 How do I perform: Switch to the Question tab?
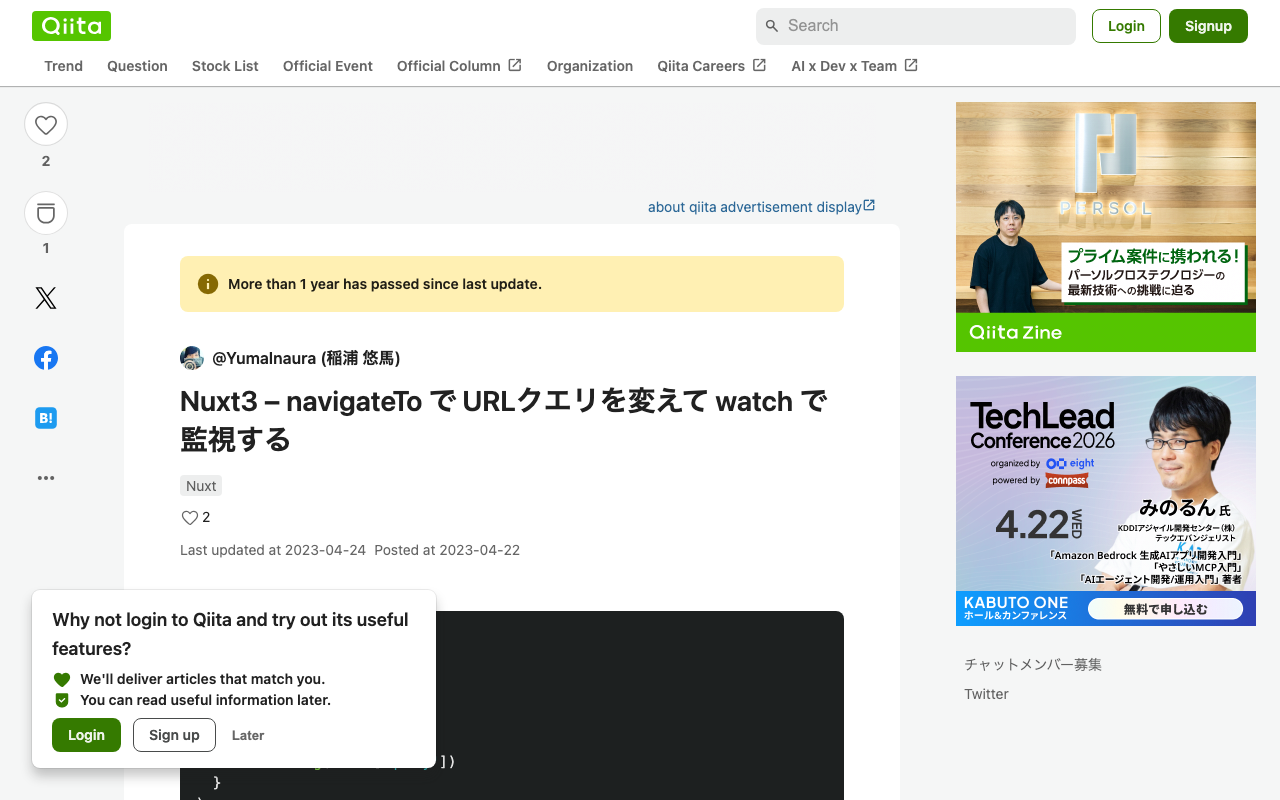[137, 66]
